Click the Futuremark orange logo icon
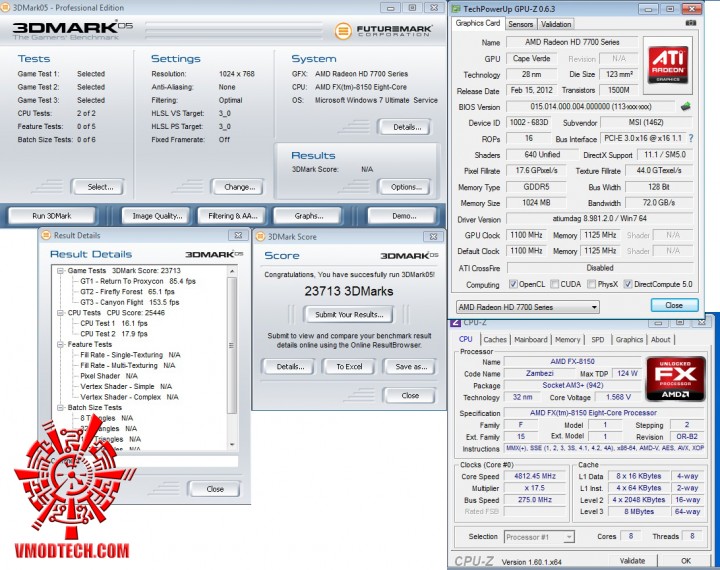 click(343, 31)
